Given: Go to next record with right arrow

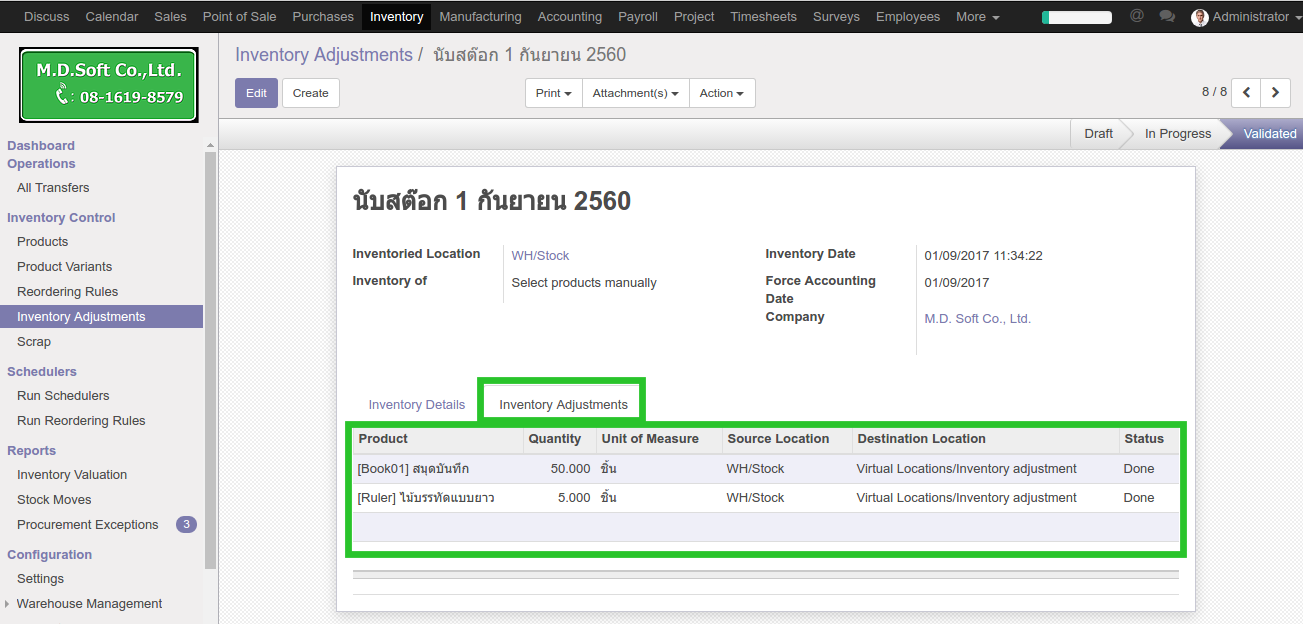Looking at the screenshot, I should pyautogui.click(x=1275, y=92).
